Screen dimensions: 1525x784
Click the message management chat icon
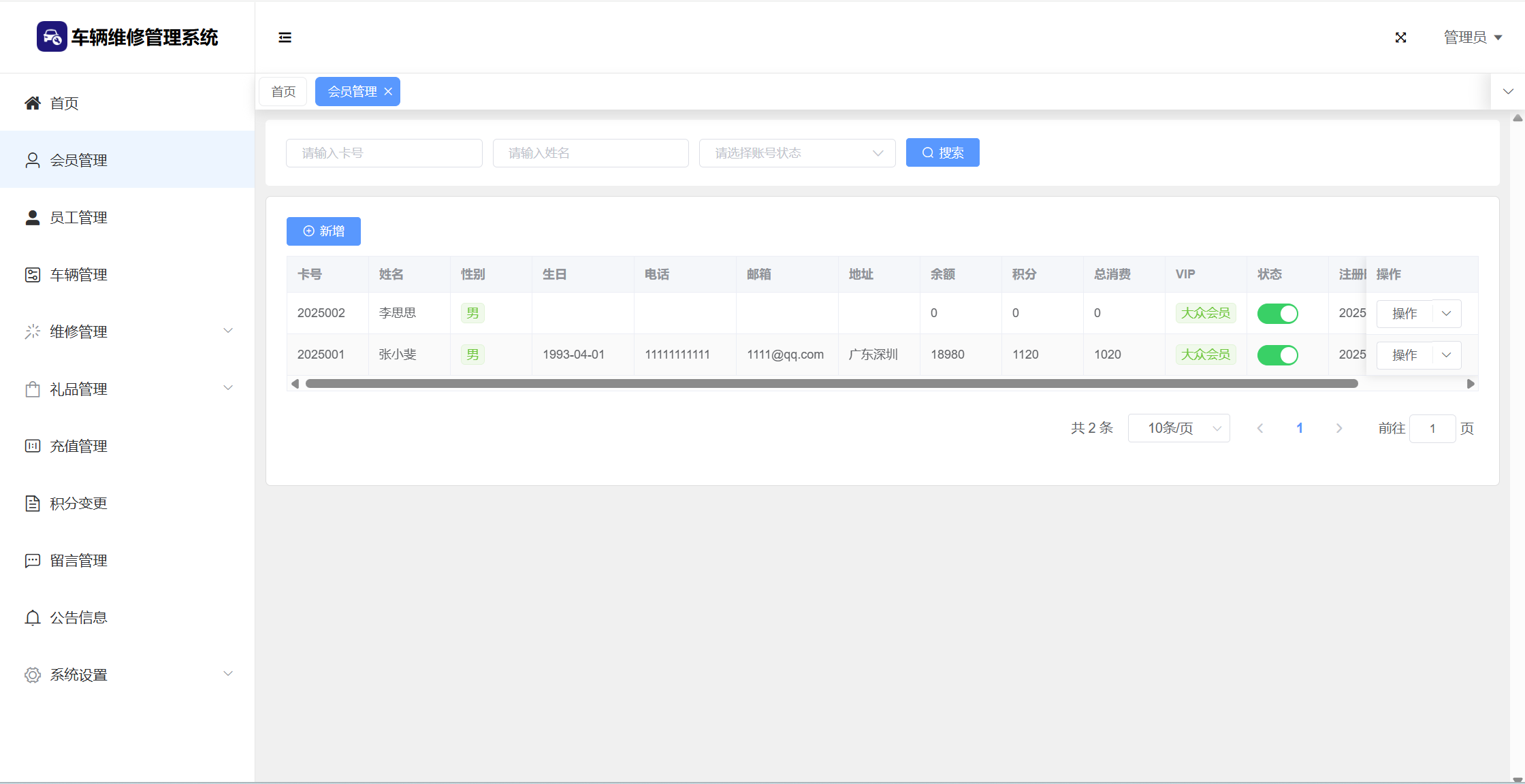[33, 561]
